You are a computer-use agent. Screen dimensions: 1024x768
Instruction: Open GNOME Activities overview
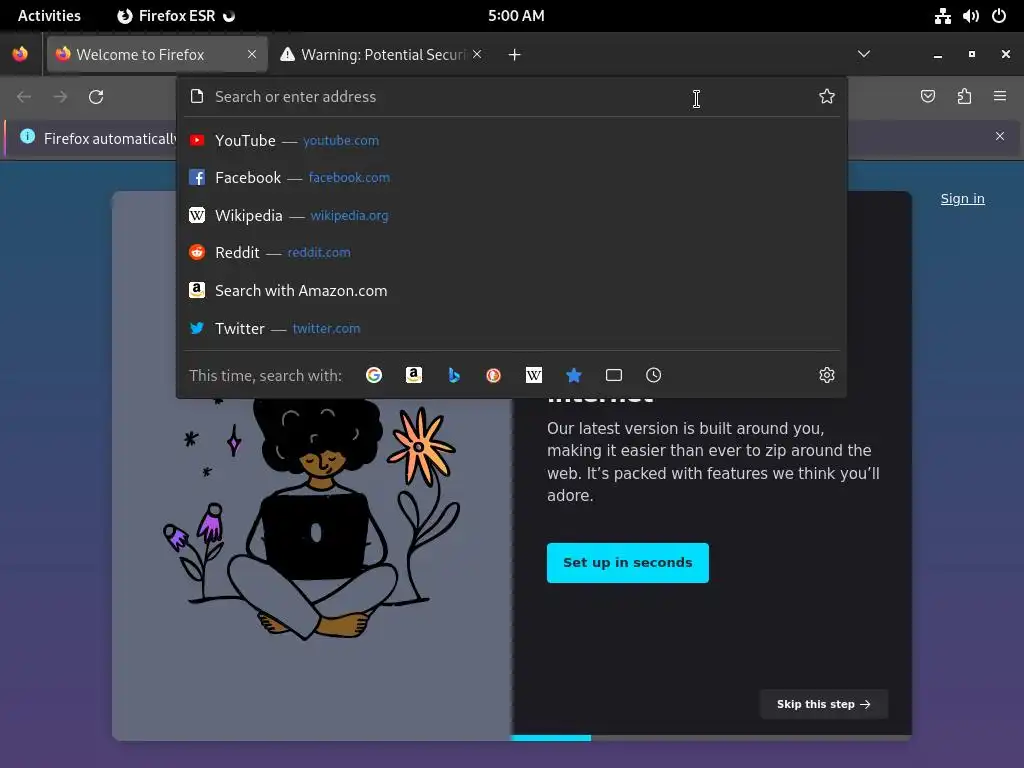pyautogui.click(x=49, y=16)
